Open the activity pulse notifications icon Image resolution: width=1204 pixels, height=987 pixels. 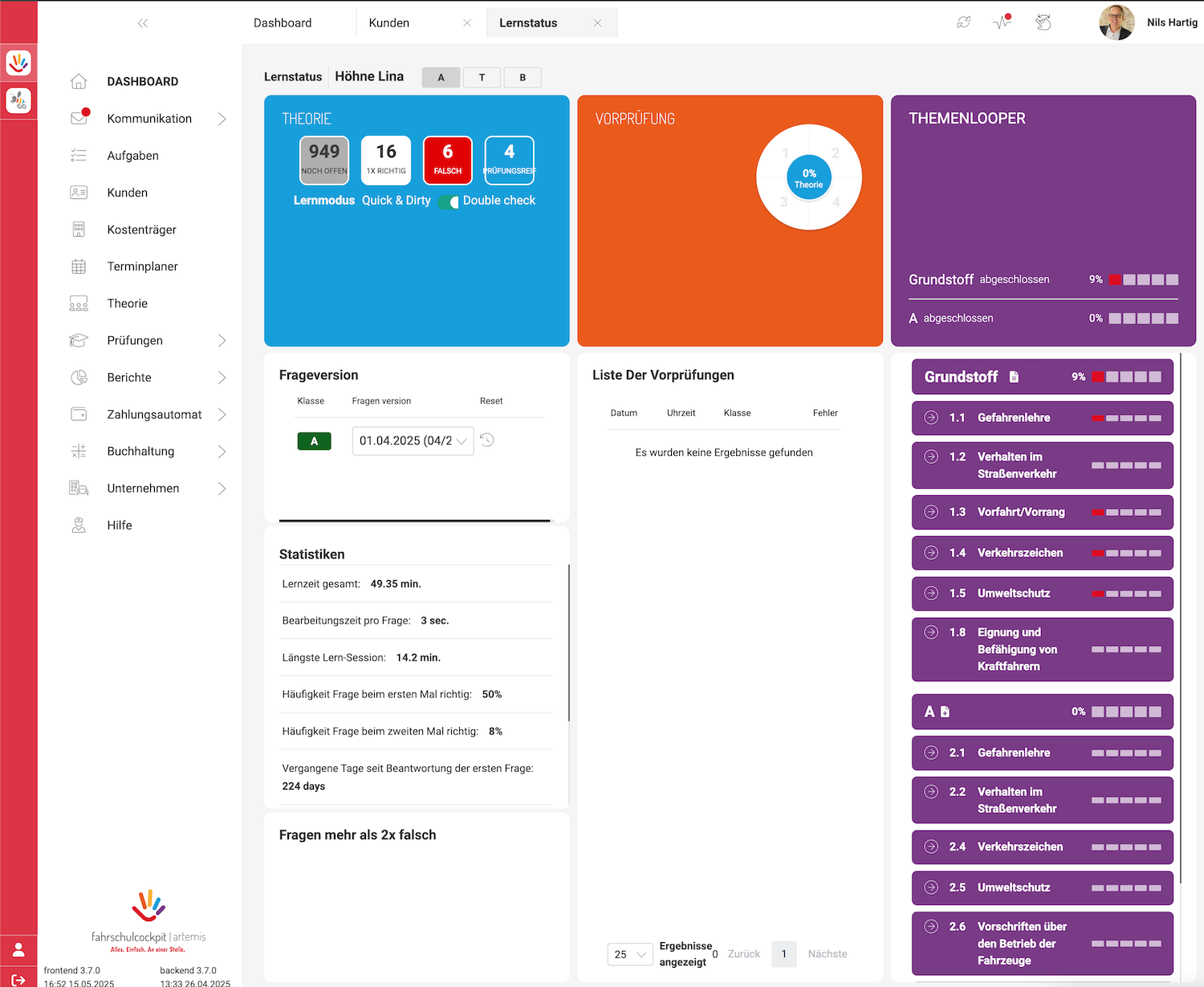coord(1003,22)
